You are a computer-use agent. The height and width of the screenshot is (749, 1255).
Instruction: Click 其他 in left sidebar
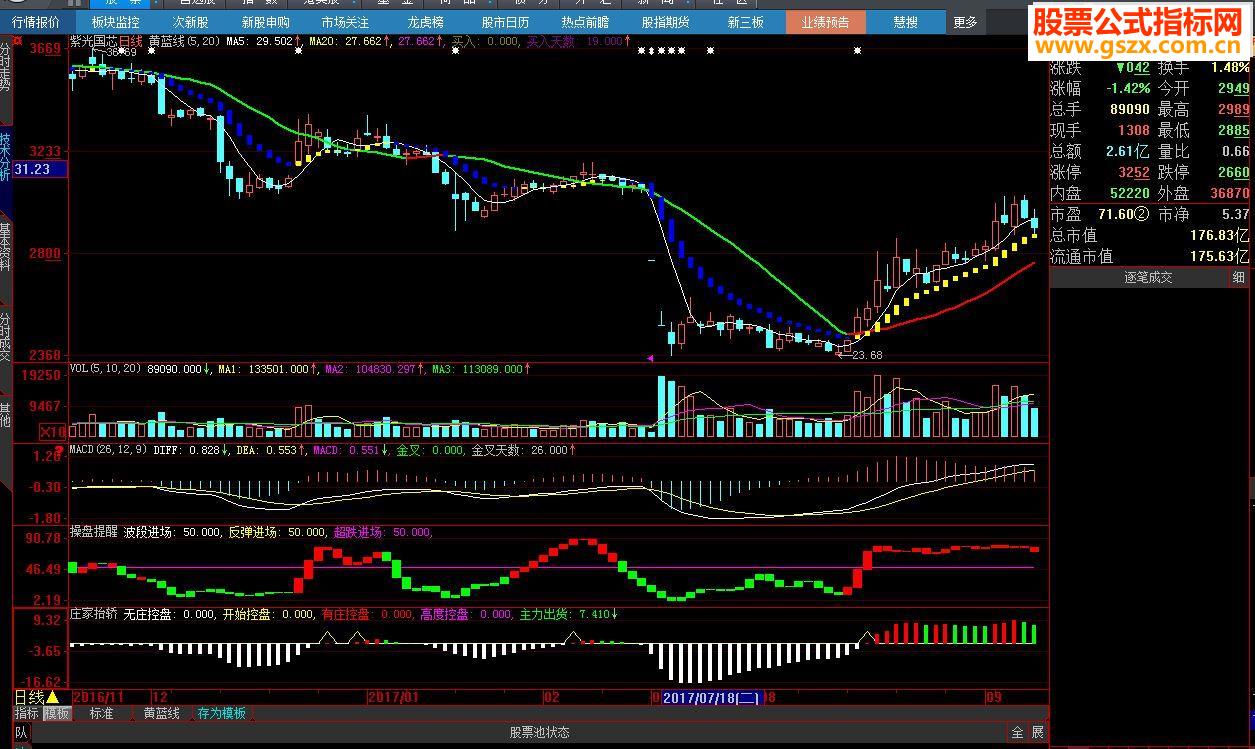6,413
